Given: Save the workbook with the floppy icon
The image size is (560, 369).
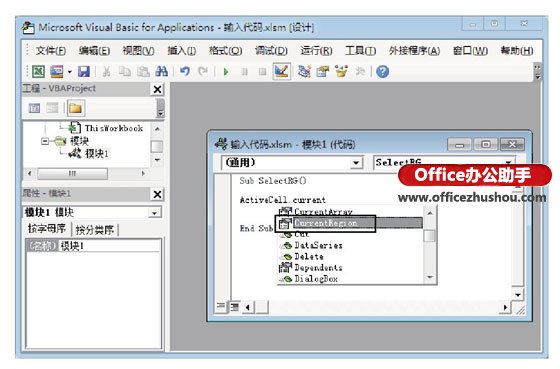Looking at the screenshot, I should [84, 72].
